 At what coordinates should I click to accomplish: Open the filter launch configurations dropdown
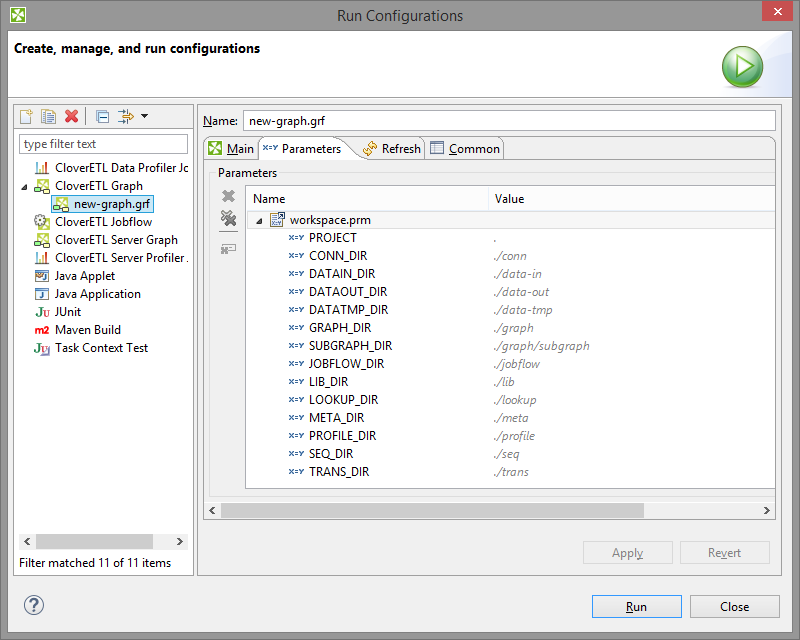coord(132,117)
